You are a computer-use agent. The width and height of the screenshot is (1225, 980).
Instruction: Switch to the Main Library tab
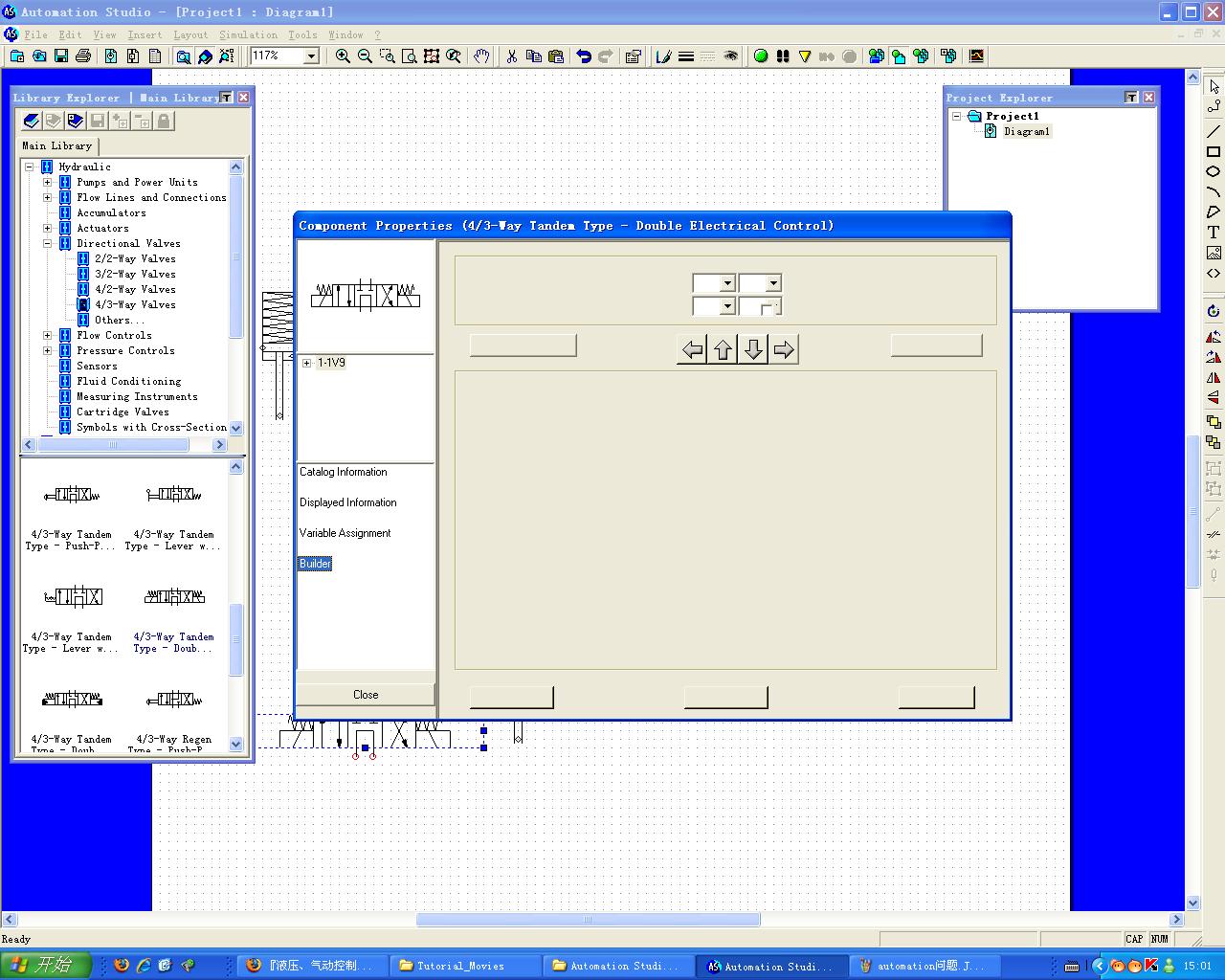[57, 145]
